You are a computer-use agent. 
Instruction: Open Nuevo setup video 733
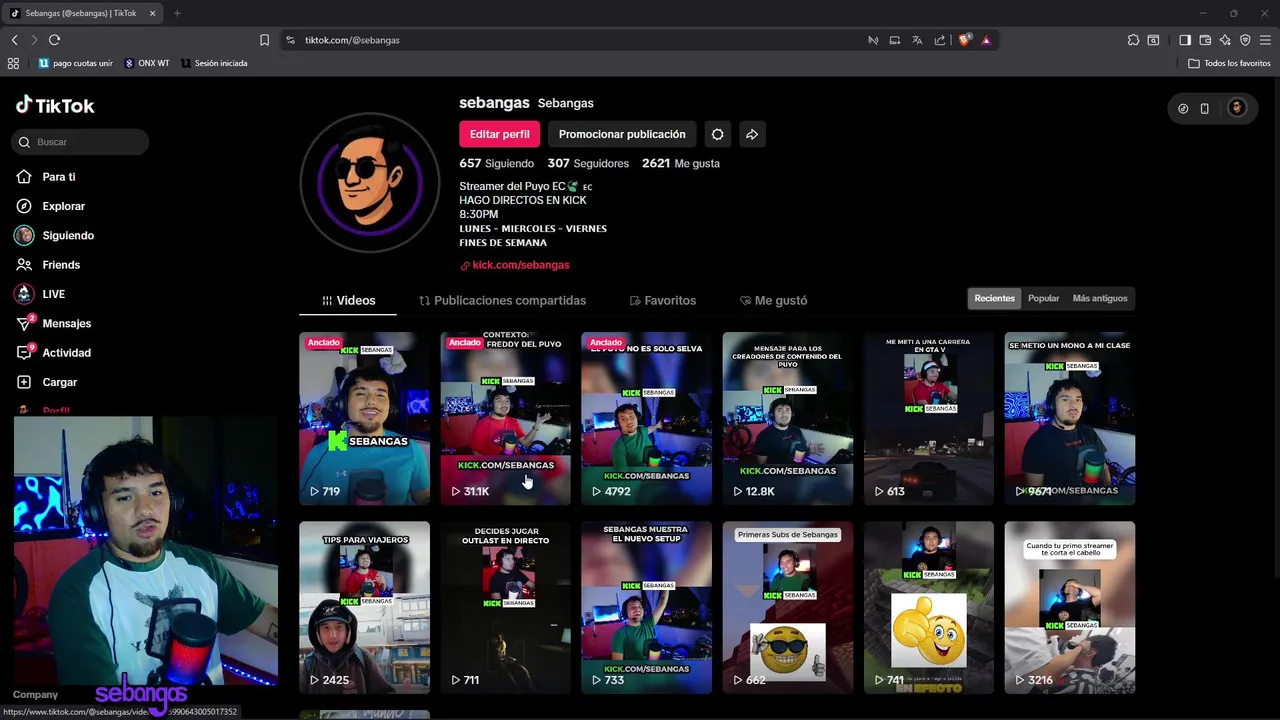click(x=646, y=607)
